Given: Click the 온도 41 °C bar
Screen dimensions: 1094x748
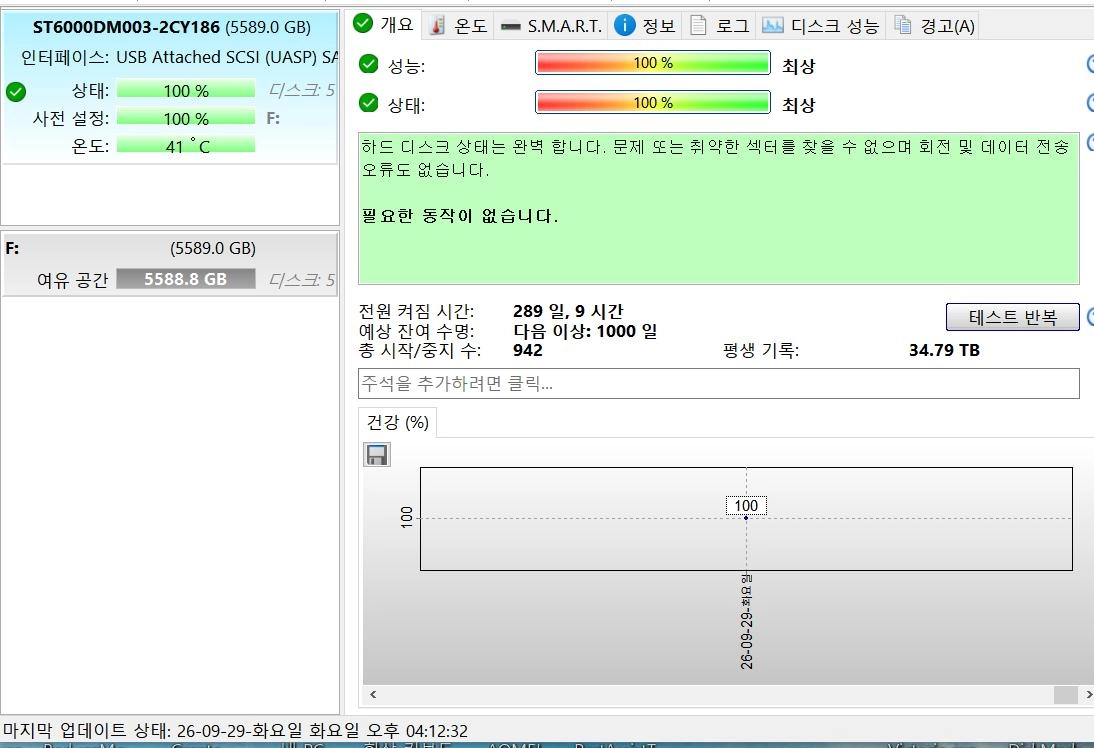Looking at the screenshot, I should pos(186,147).
